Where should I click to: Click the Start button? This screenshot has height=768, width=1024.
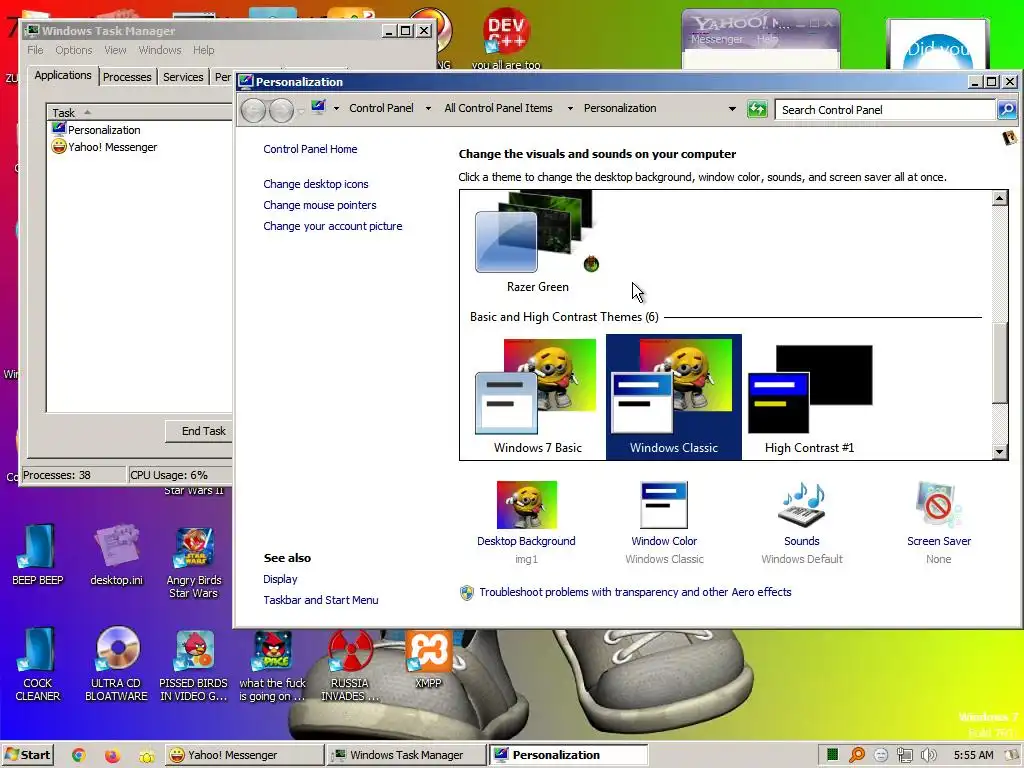point(27,755)
